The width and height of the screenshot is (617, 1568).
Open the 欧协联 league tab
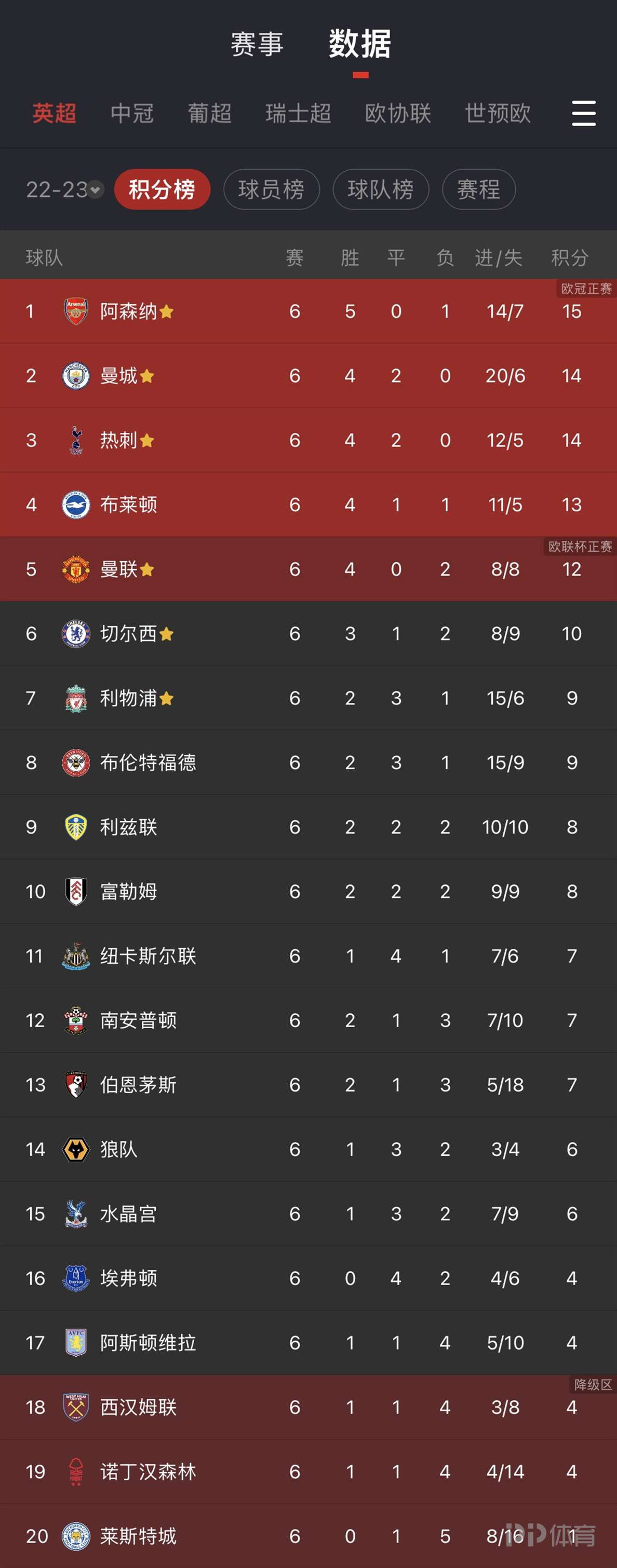point(398,113)
